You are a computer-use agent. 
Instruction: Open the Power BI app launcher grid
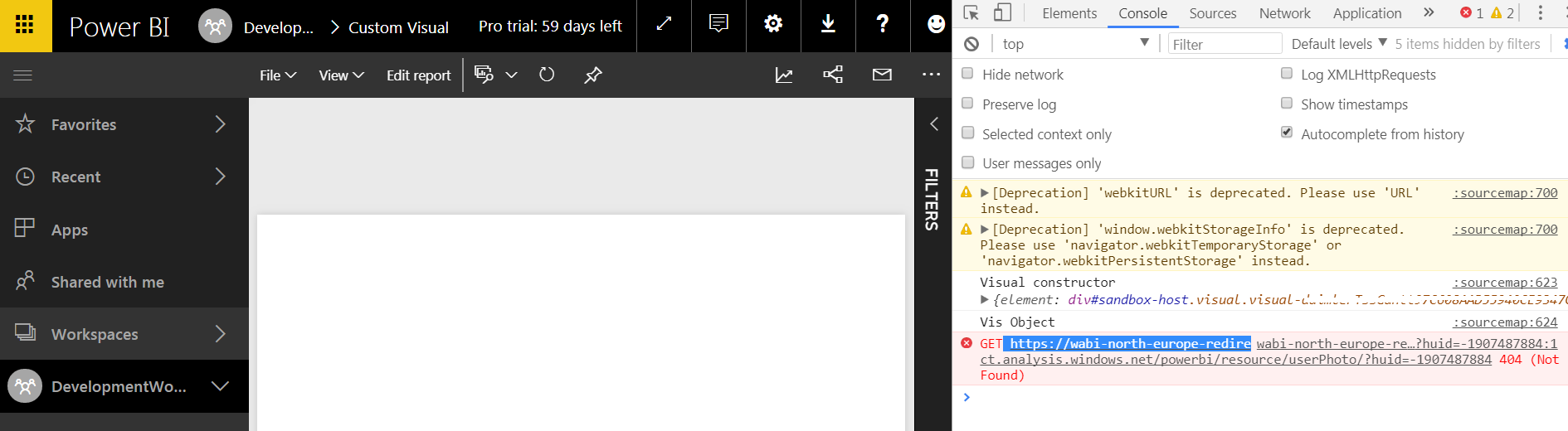point(25,25)
